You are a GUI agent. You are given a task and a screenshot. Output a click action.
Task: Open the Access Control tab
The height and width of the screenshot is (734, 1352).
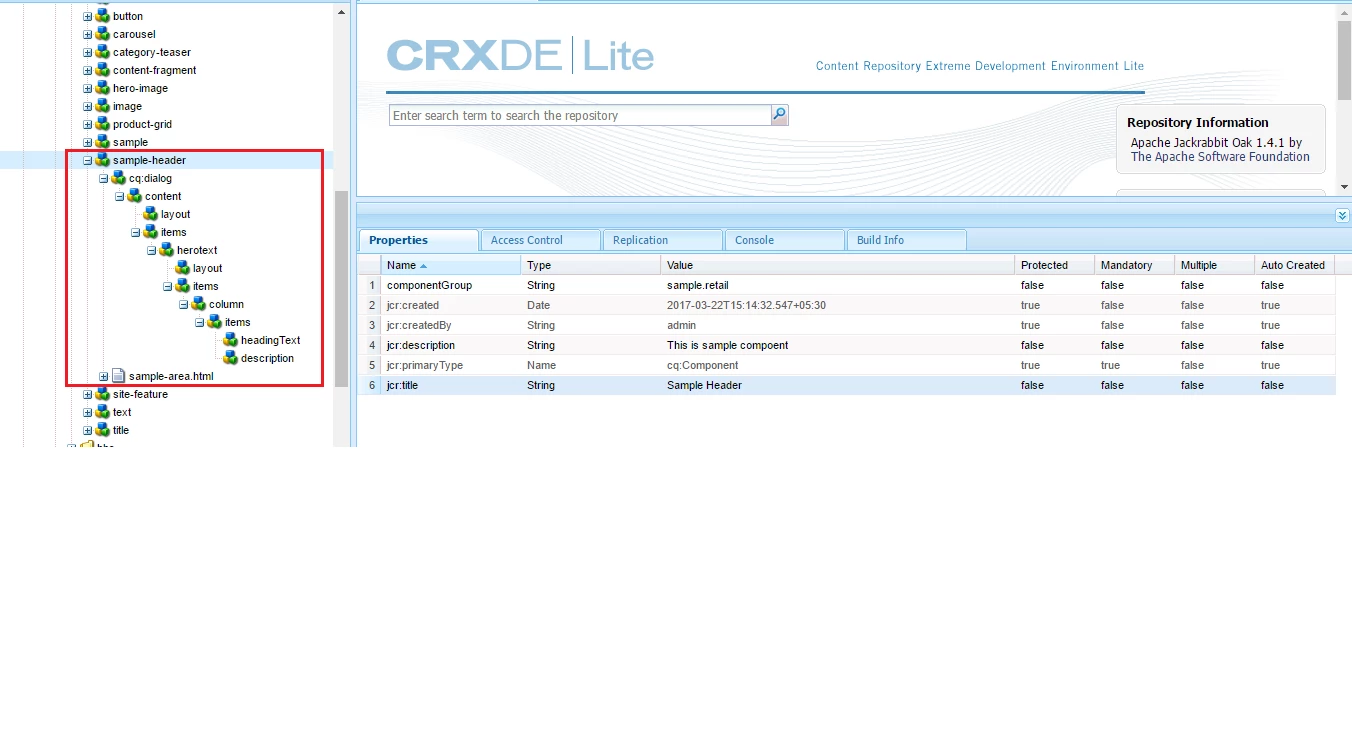(541, 240)
